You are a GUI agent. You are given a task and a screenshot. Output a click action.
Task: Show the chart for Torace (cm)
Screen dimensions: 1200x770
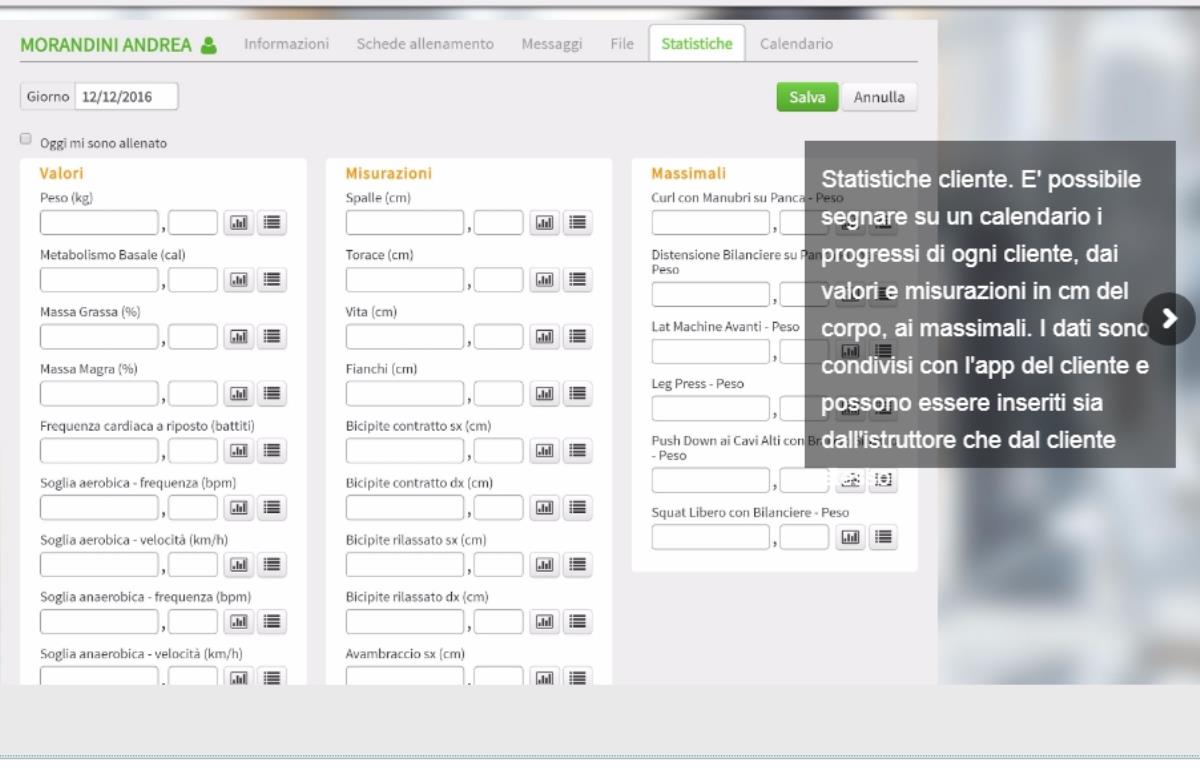(544, 280)
